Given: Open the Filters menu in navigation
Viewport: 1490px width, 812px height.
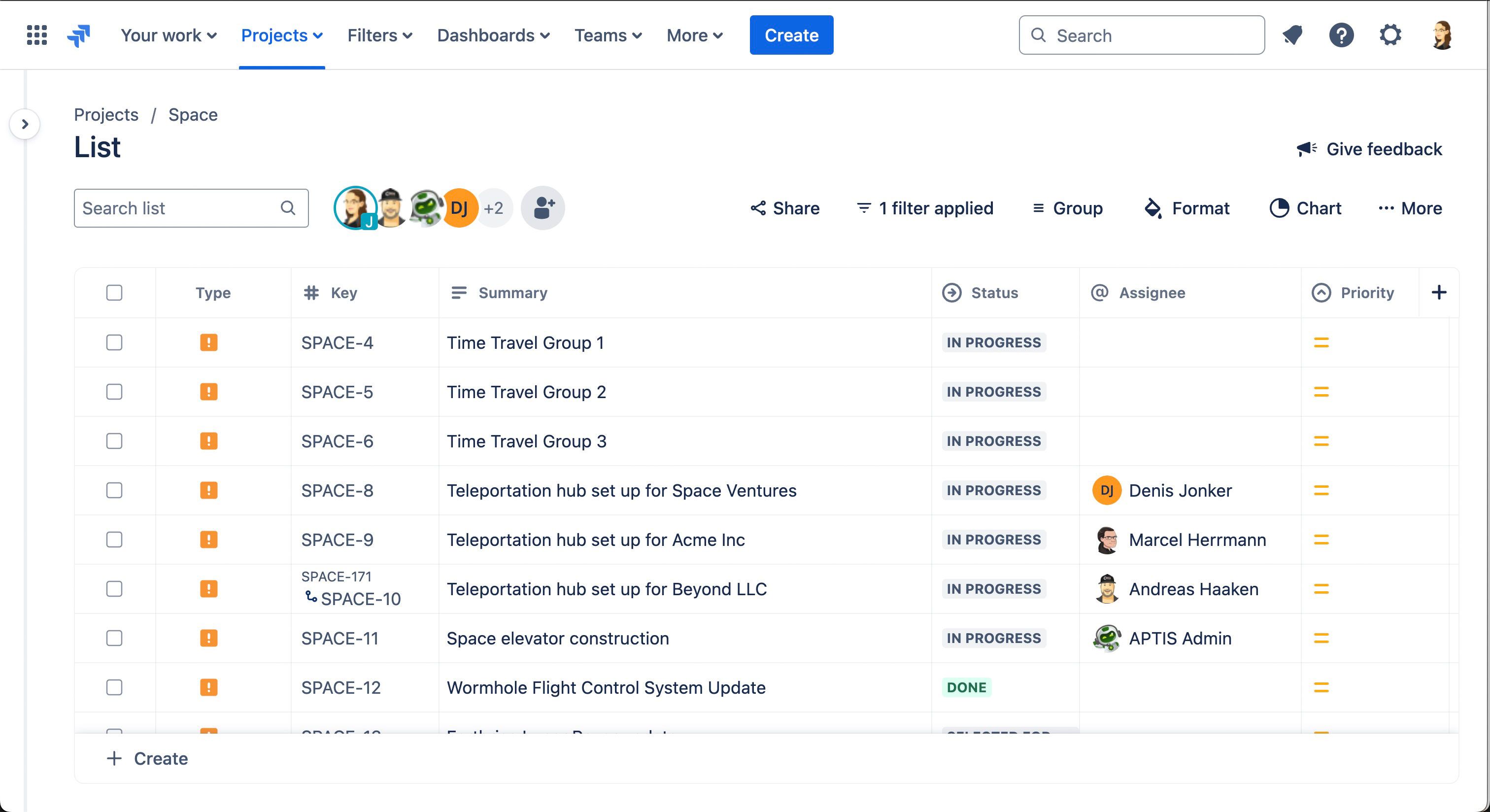Looking at the screenshot, I should tap(379, 35).
